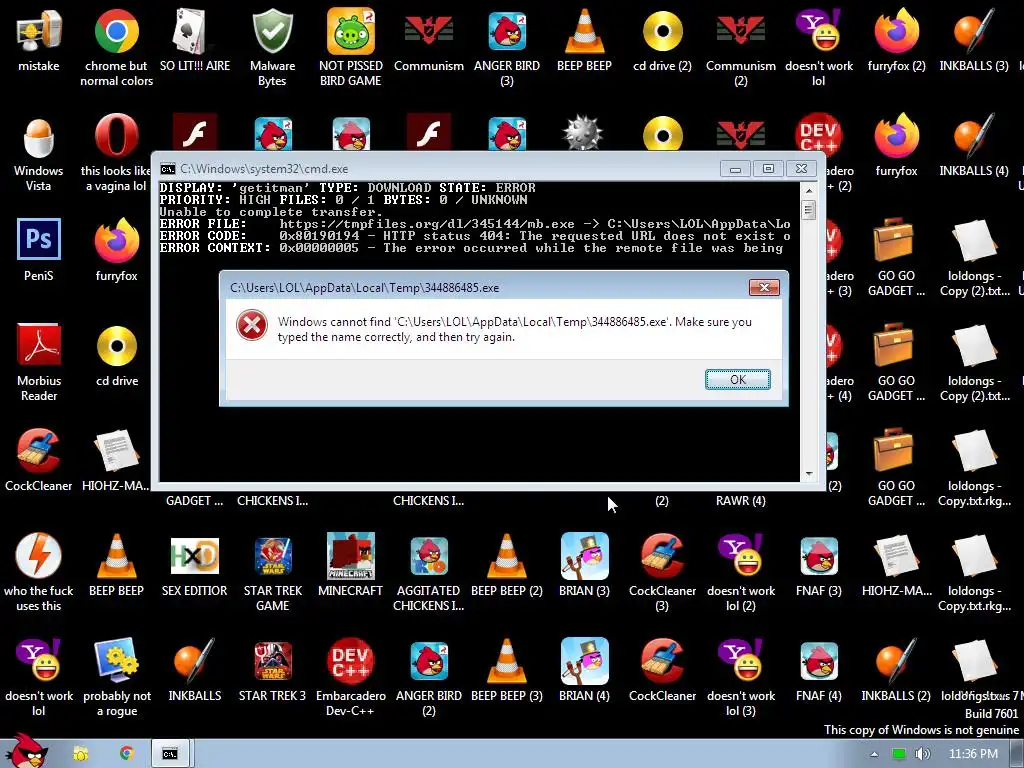This screenshot has width=1024, height=768.
Task: Select the 'doesn't work lol (3)' icon
Action: coord(741,678)
